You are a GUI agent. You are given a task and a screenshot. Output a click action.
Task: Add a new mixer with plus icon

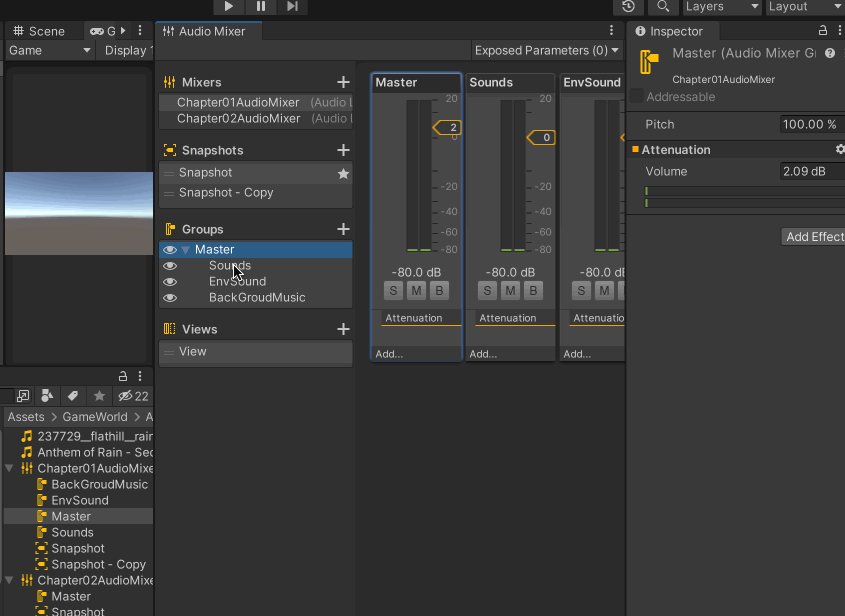pos(343,82)
